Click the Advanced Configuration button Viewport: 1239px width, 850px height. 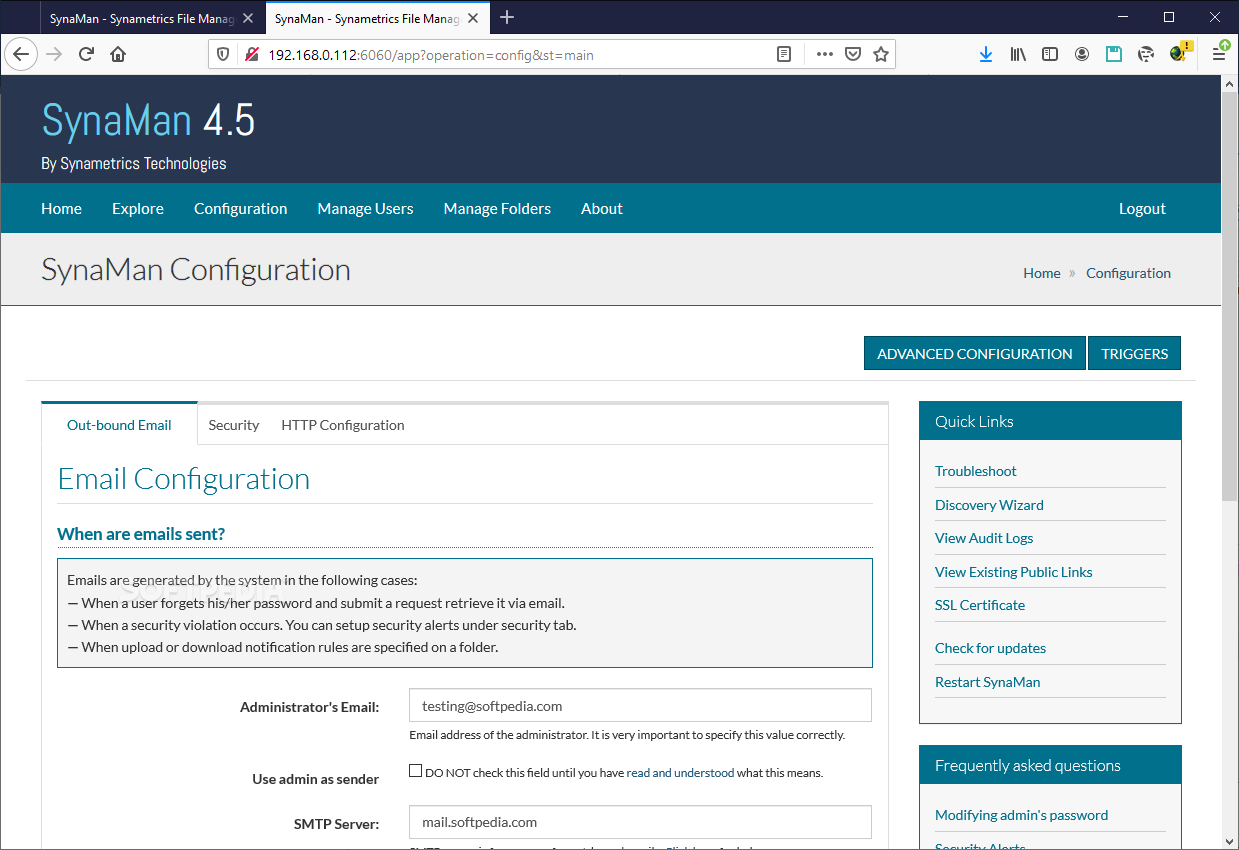tap(975, 353)
